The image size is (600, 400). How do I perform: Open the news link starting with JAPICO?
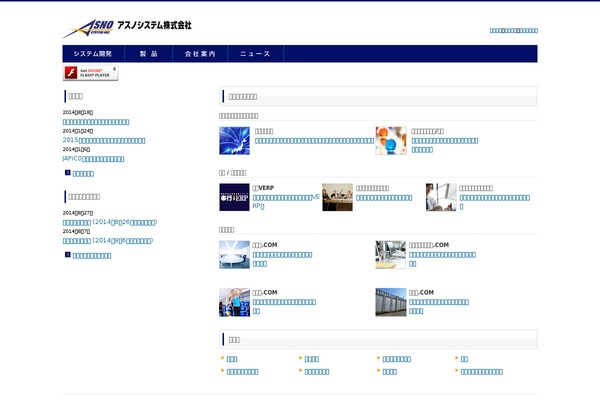[93, 158]
